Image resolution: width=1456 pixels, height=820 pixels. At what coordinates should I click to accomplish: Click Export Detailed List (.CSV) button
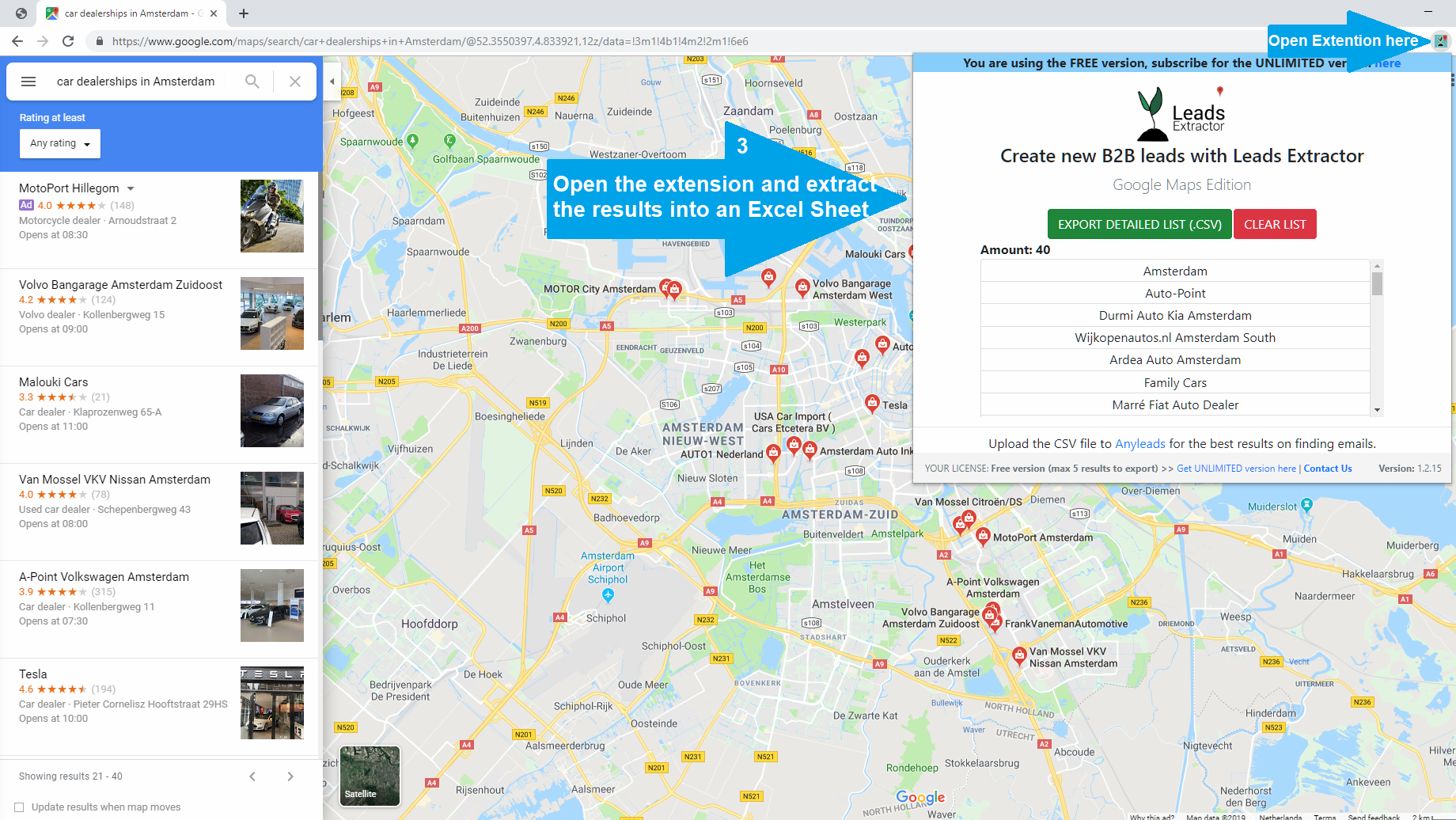point(1139,224)
